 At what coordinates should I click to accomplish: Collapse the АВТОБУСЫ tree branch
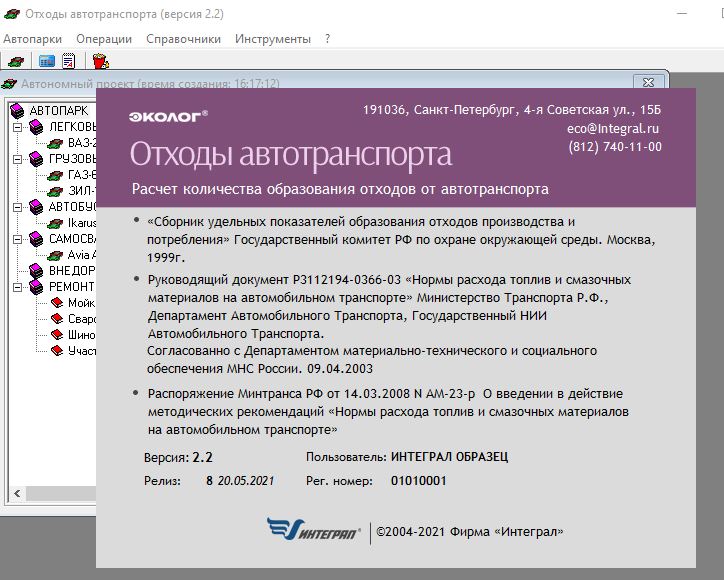(x=17, y=207)
